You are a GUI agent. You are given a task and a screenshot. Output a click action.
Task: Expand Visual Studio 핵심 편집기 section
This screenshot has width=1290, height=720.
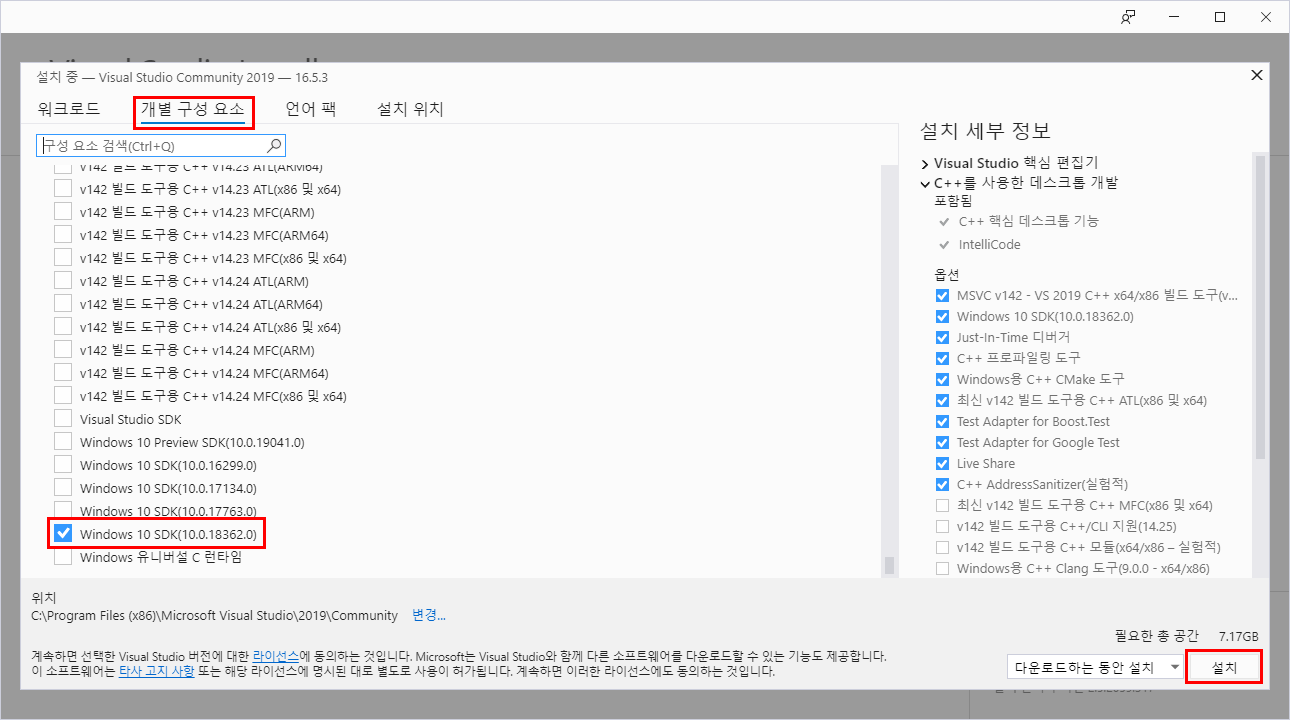pos(925,163)
